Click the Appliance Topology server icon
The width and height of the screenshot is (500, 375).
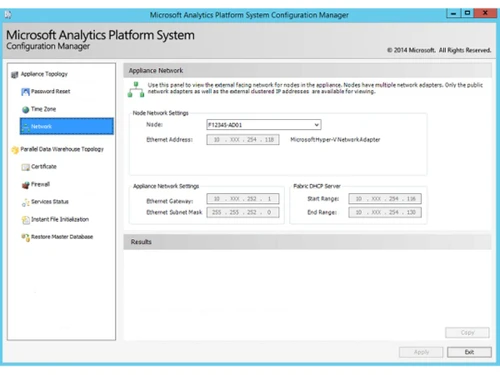tap(14, 74)
